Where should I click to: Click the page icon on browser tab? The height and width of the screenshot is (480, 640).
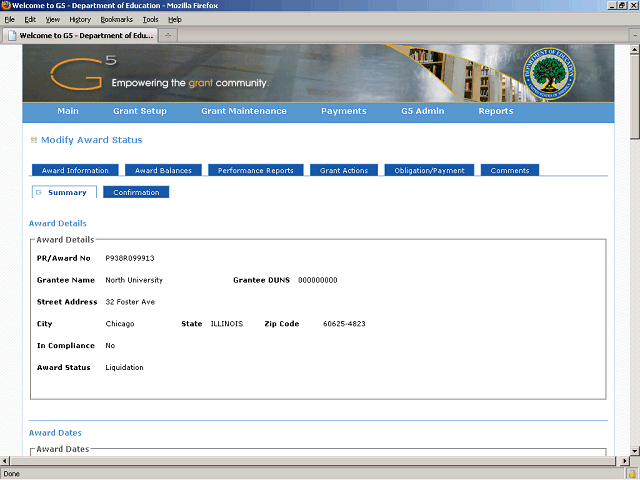(x=12, y=36)
